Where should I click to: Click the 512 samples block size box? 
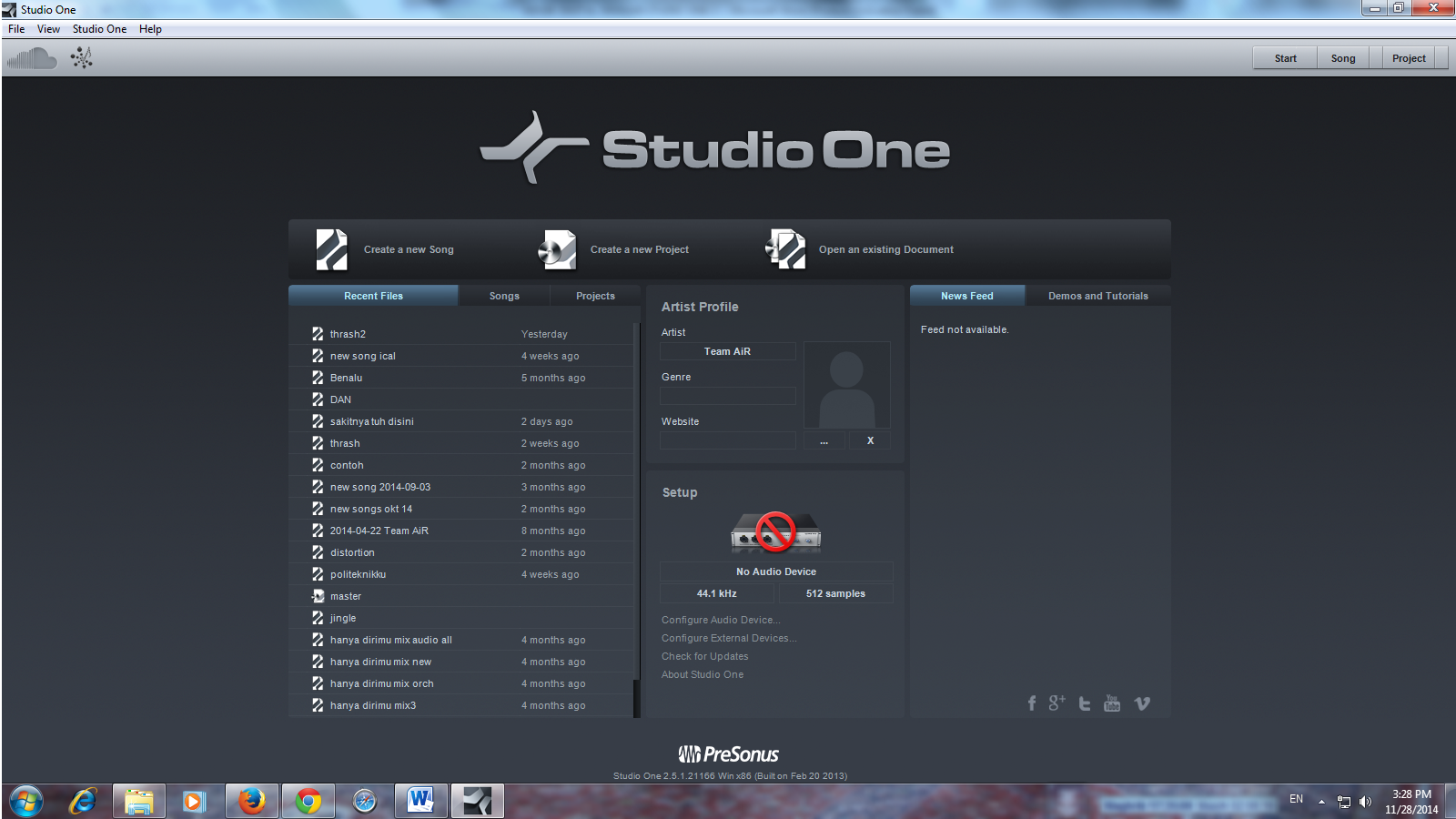[835, 593]
